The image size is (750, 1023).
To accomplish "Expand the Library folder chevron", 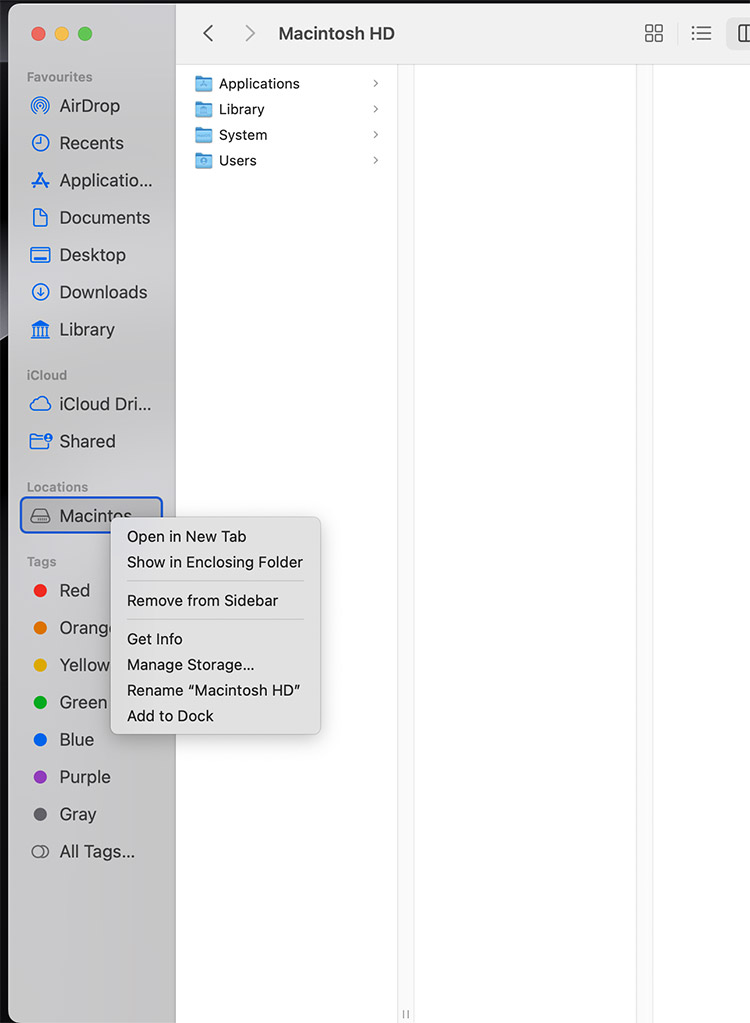I will 376,109.
